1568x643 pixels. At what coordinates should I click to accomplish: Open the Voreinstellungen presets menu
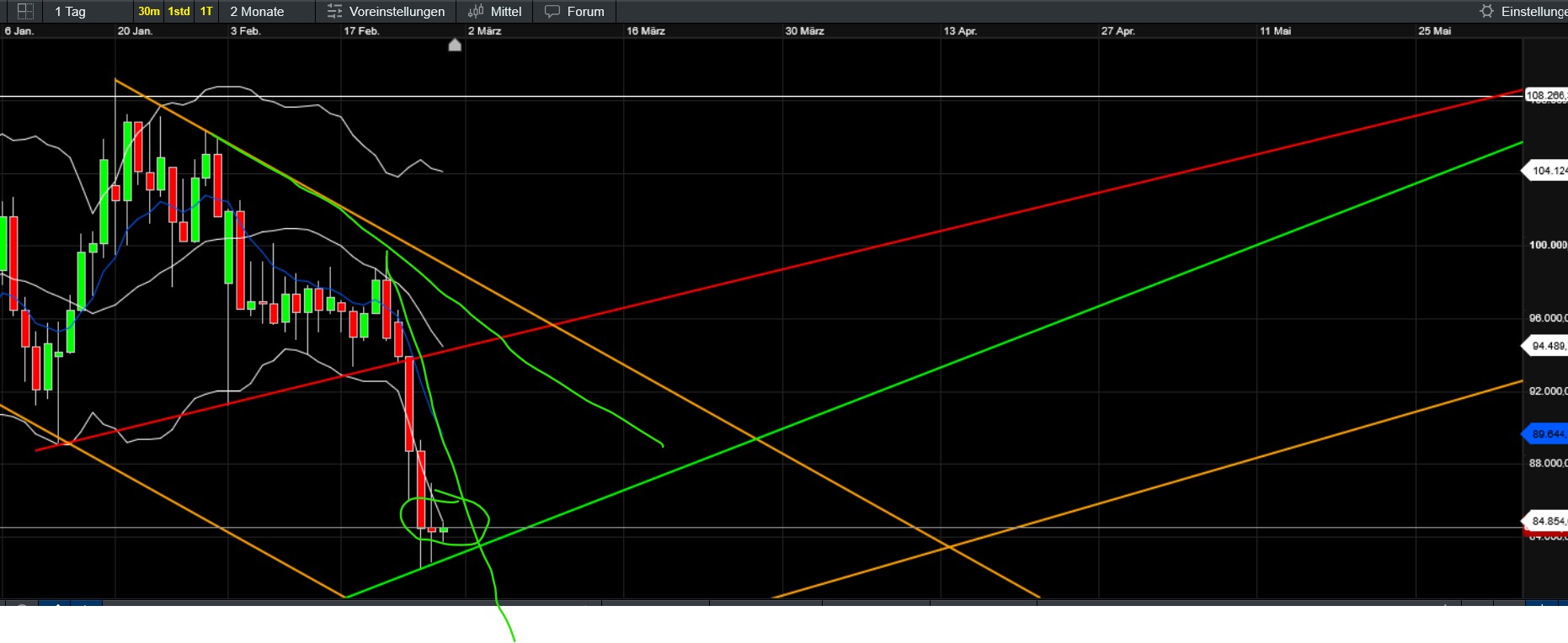coord(397,12)
